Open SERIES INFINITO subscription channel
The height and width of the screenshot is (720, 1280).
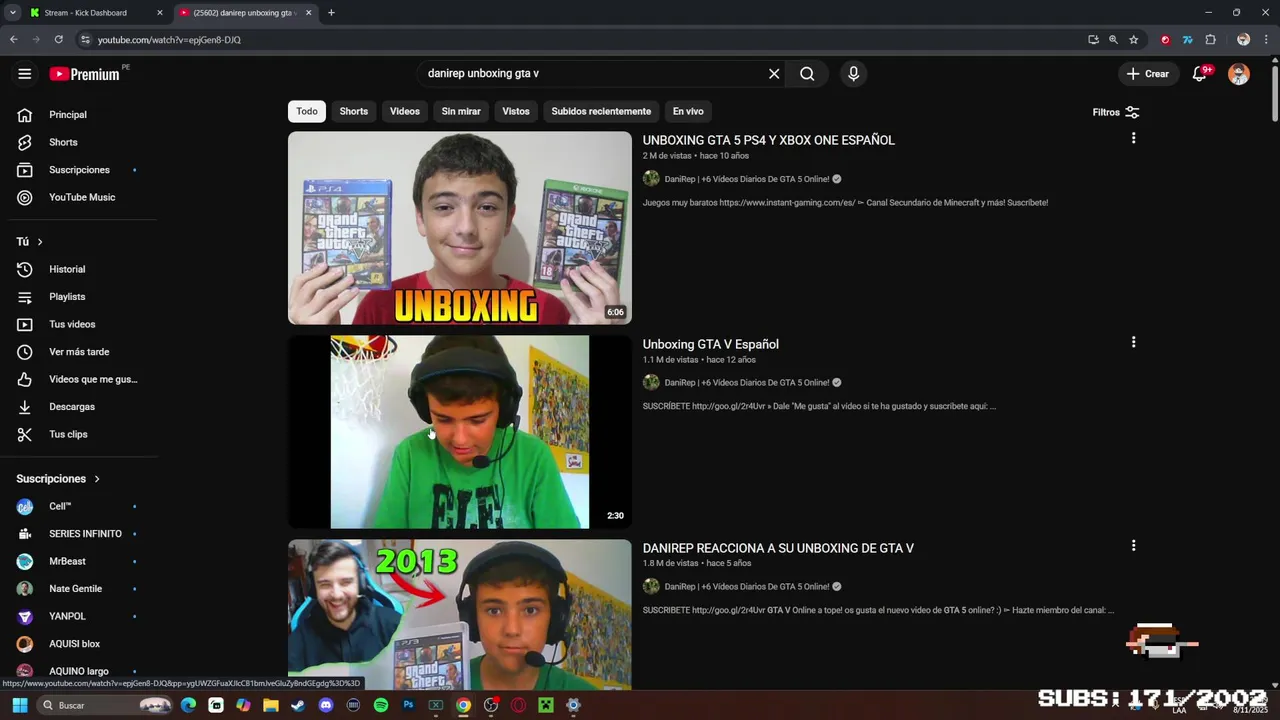click(x=85, y=534)
